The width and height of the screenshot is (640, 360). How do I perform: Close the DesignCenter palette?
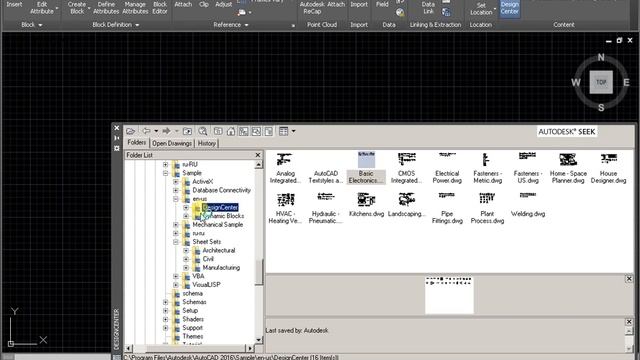(117, 128)
